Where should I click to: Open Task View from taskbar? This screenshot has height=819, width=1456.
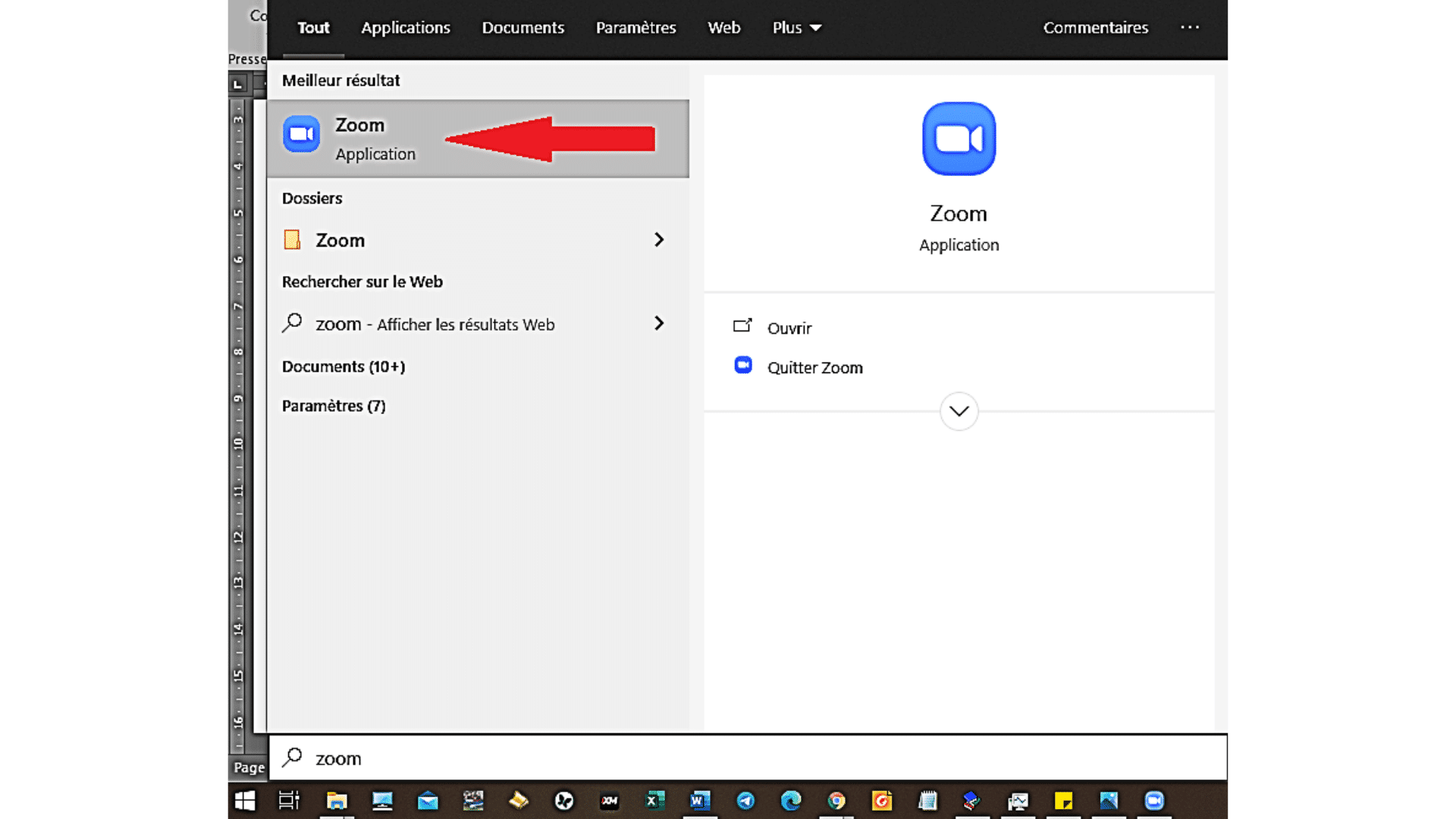tap(289, 800)
